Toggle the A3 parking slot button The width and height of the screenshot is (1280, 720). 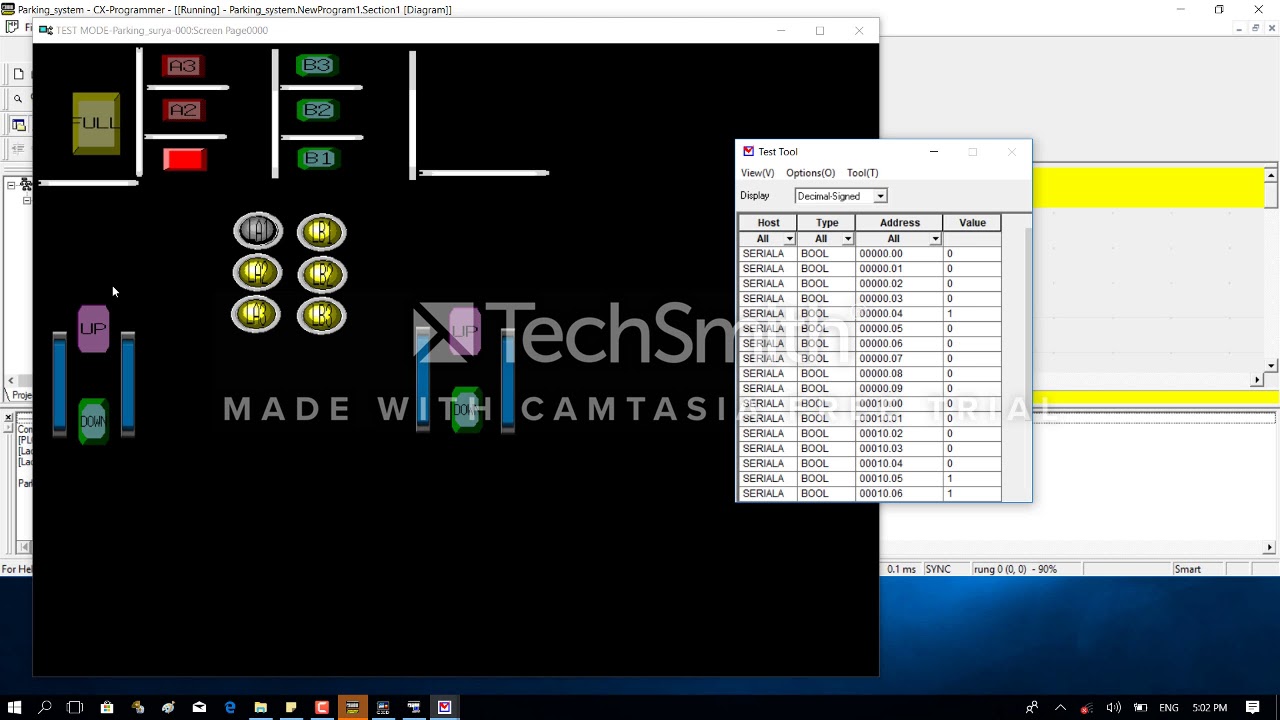coord(182,66)
